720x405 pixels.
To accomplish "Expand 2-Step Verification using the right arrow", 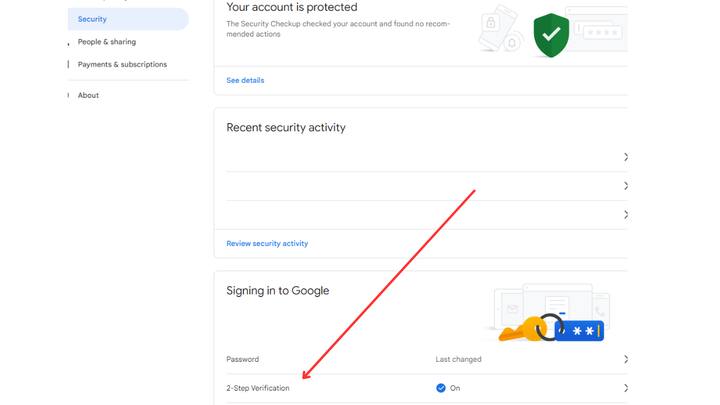I will tap(626, 388).
